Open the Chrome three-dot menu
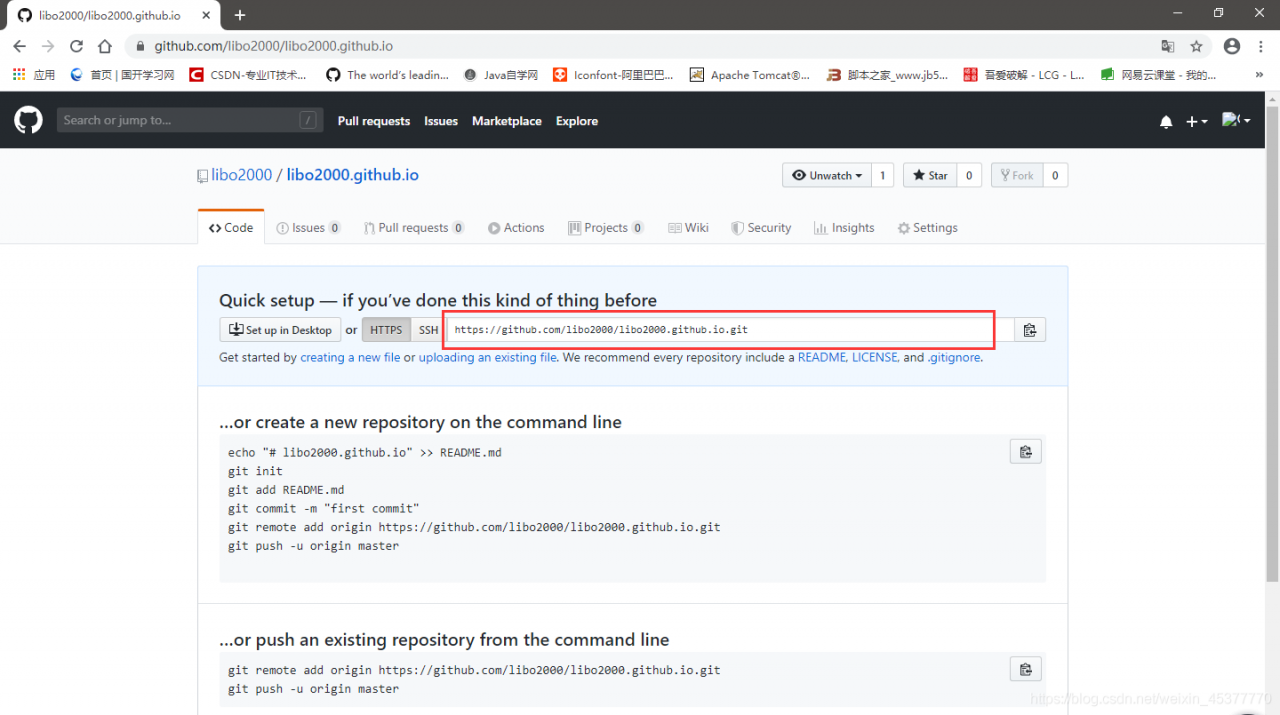The height and width of the screenshot is (715, 1280). tap(1260, 46)
